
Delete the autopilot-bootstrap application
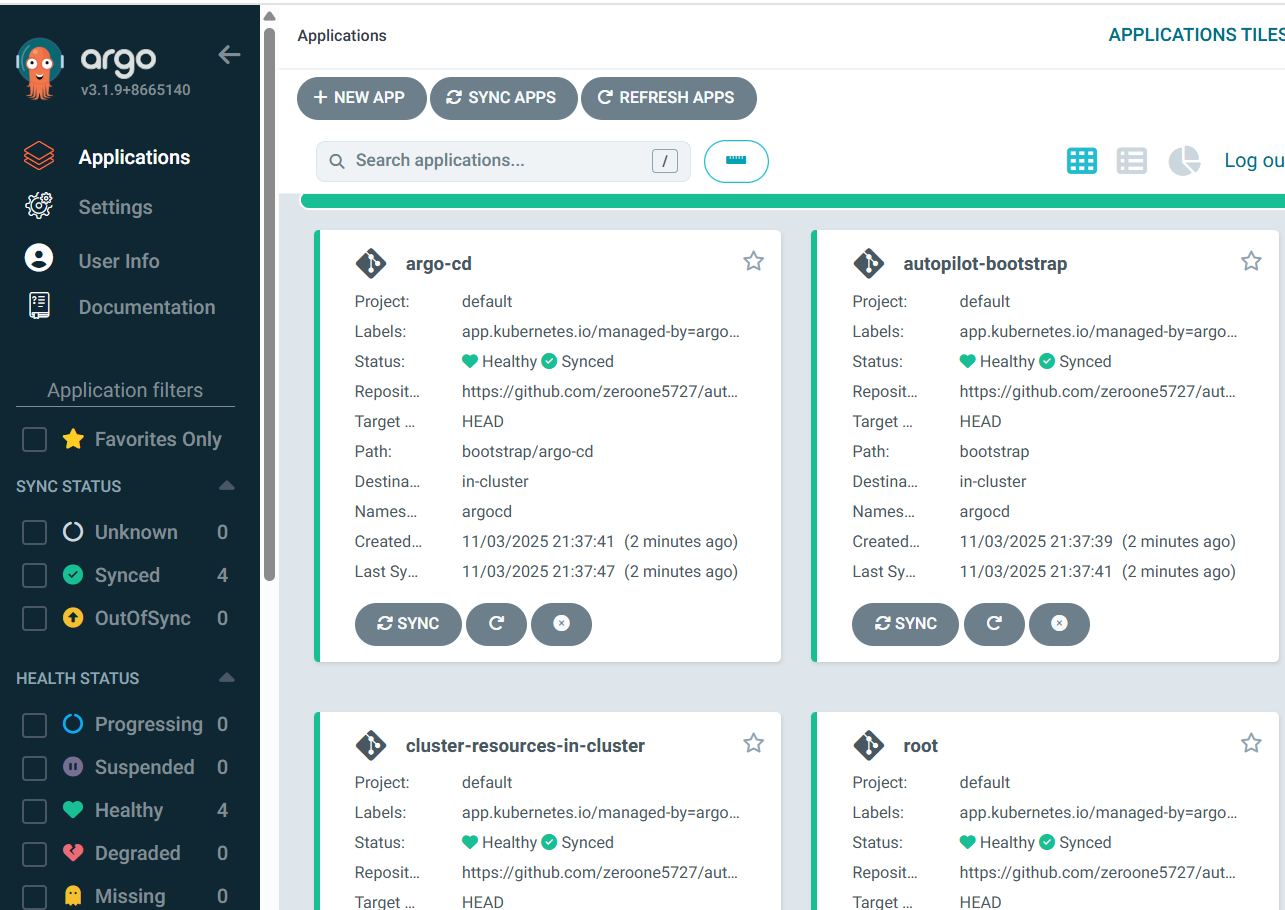click(1059, 624)
